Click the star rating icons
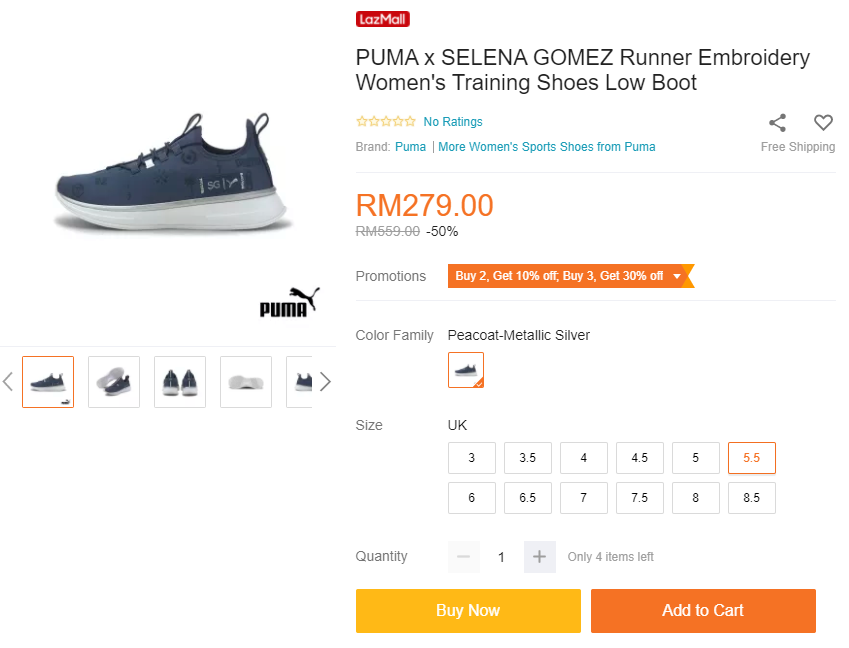Screen dimensions: 849x648 (x=386, y=122)
